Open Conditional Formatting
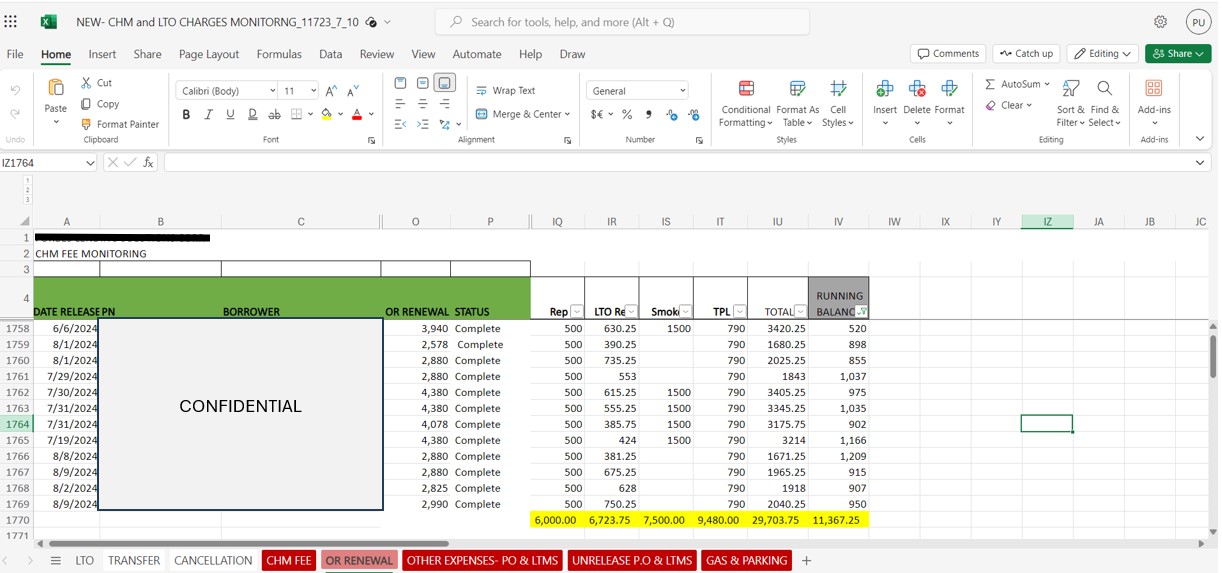Image resolution: width=1222 pixels, height=573 pixels. tap(745, 103)
